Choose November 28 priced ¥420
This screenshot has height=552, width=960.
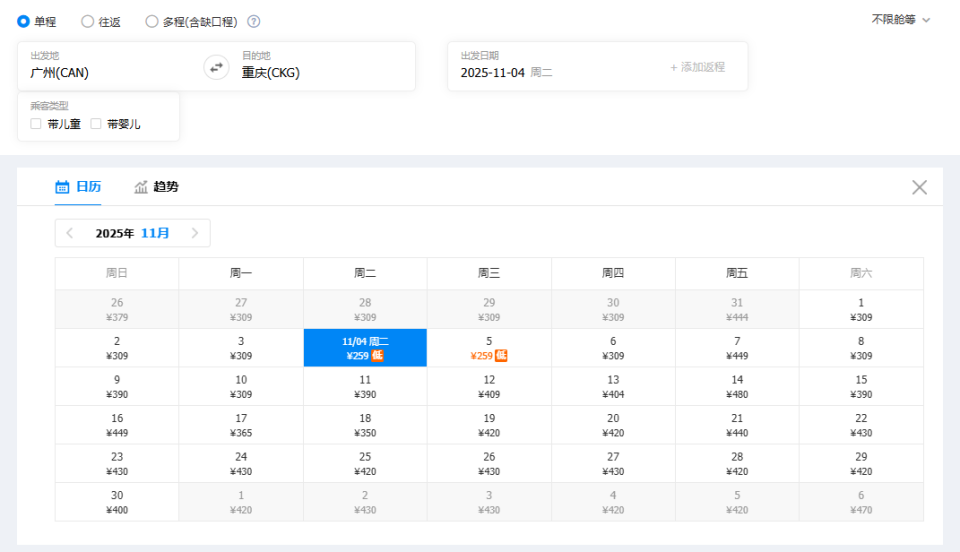point(737,463)
